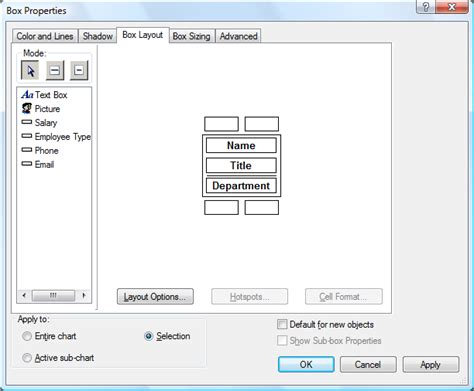Toggle Show Sub-box Properties checkbox
Screen dimensions: 474x391
pos(282,341)
